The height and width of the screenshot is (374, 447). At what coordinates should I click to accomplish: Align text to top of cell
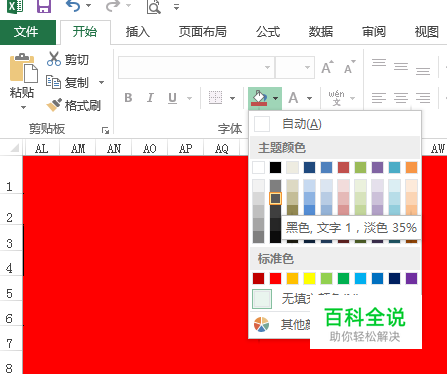click(x=379, y=63)
